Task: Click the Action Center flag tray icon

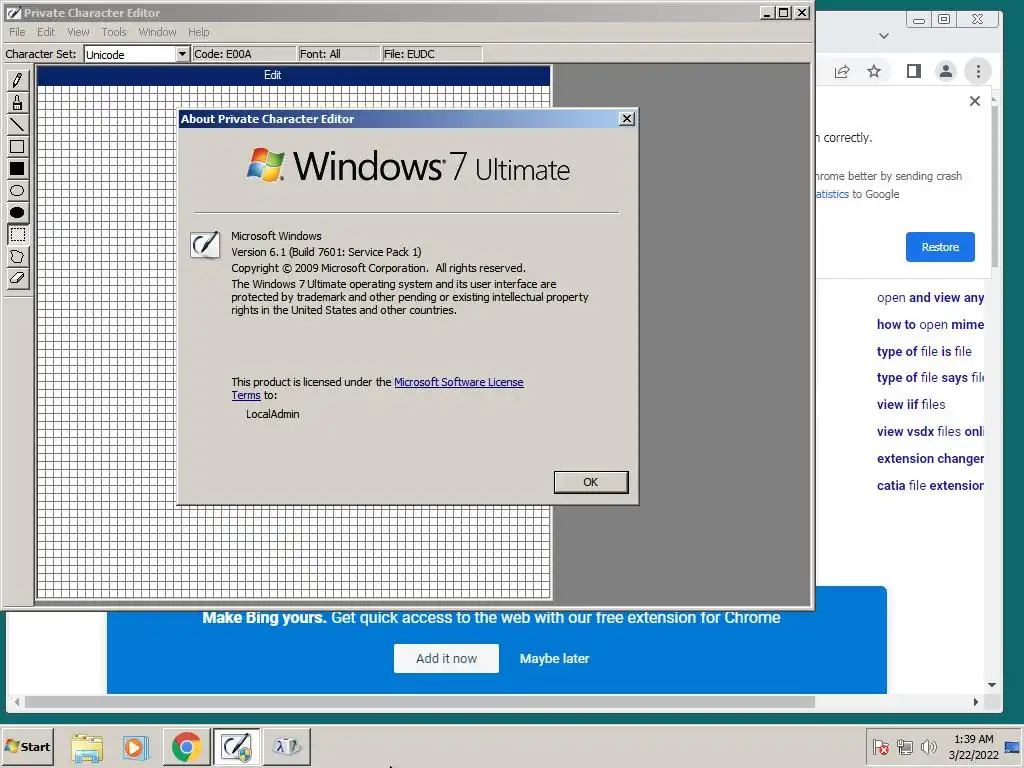Action: tap(880, 746)
